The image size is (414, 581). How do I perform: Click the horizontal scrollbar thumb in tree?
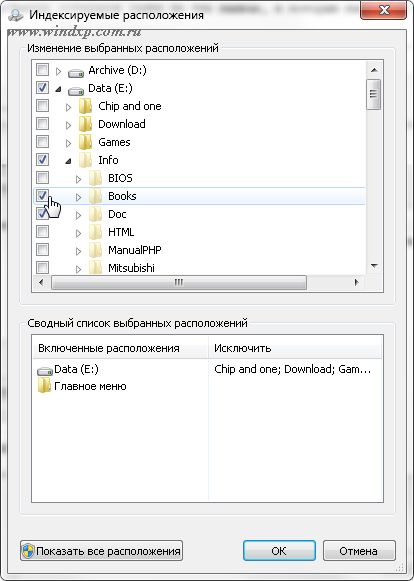(x=179, y=283)
